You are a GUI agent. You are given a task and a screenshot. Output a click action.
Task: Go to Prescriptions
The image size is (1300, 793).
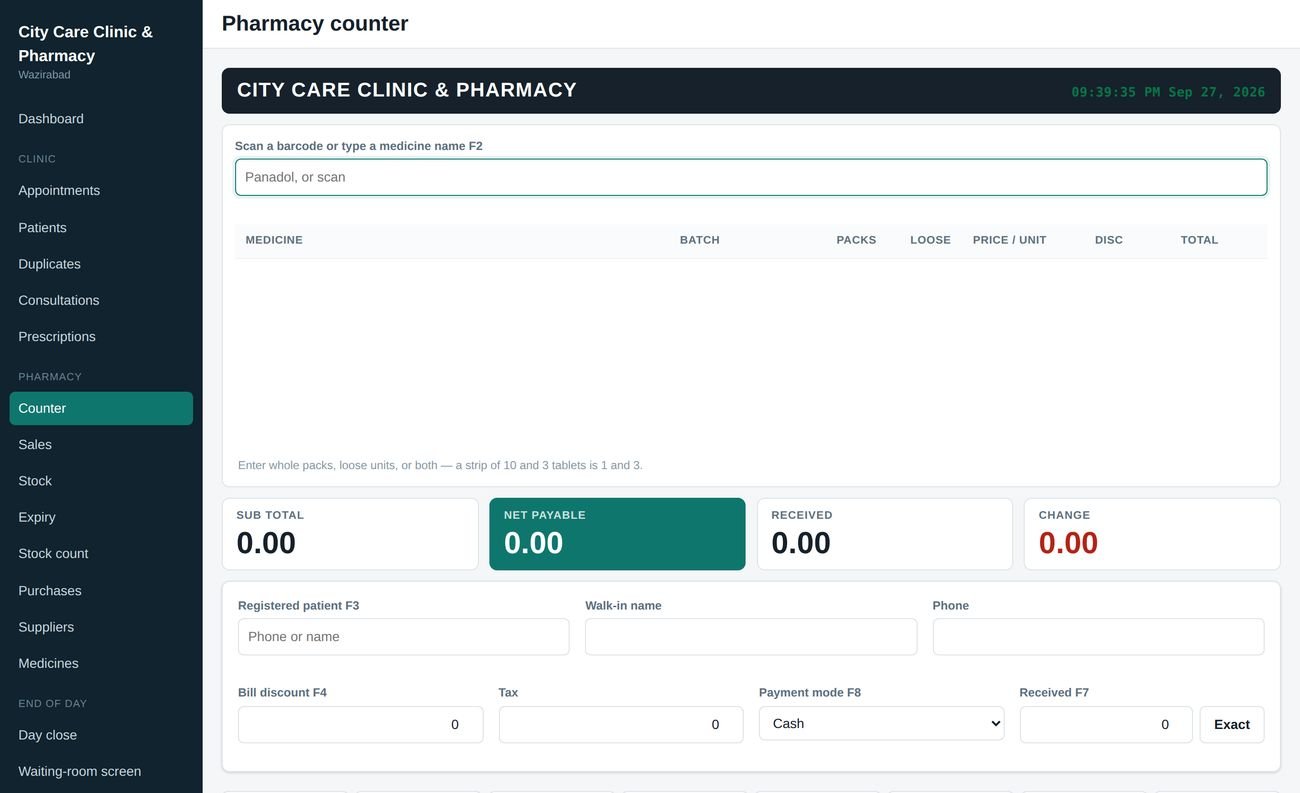click(101, 337)
